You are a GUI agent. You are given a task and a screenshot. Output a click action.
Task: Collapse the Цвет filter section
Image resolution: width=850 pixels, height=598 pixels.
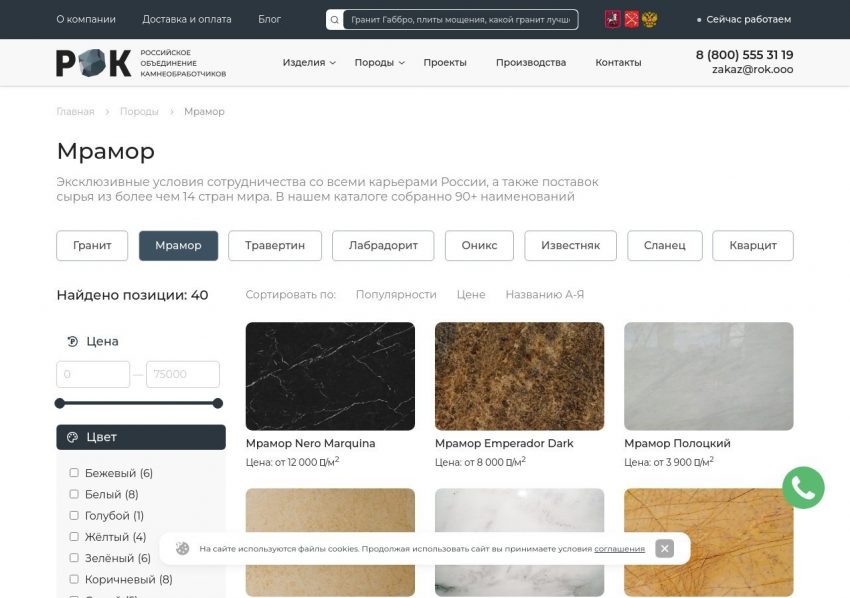point(141,438)
